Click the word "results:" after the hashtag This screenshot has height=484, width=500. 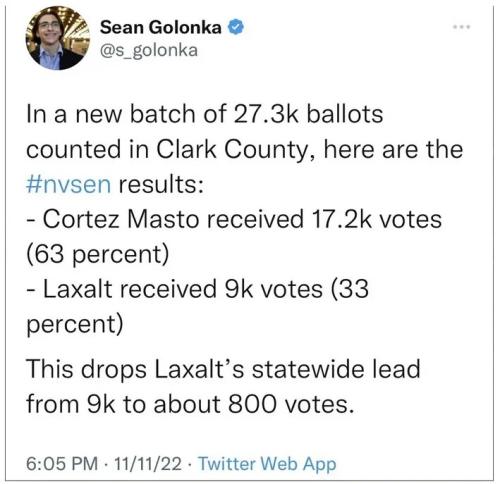(x=161, y=184)
